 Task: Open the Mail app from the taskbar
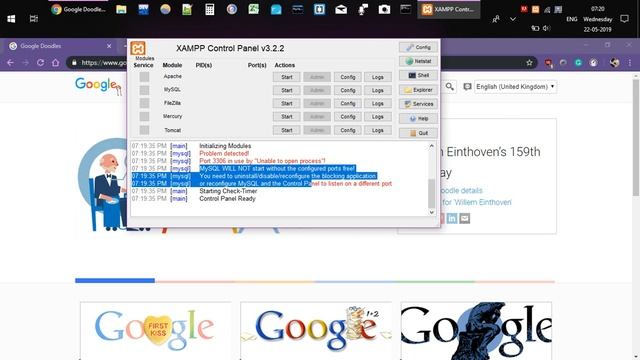[341, 9]
